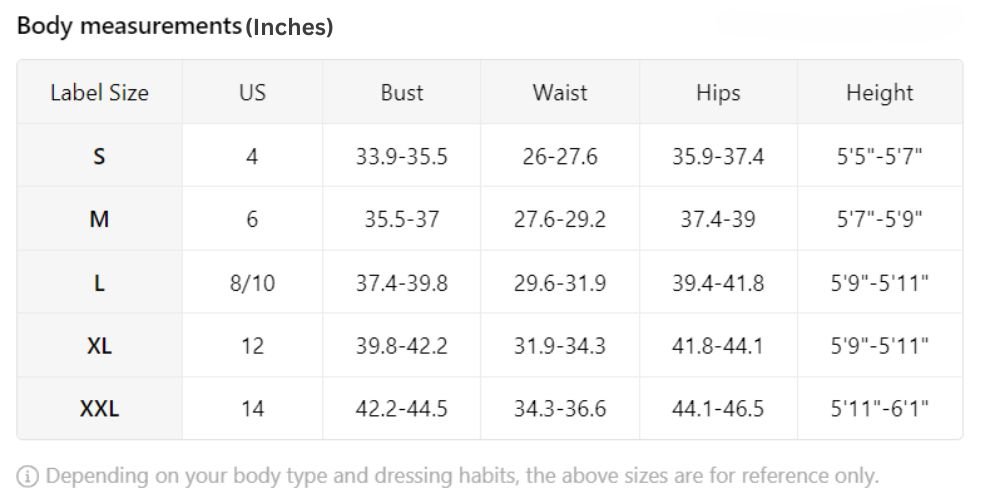Select the XXL size row label
Screen dimensions: 1000x500
[x=99, y=408]
